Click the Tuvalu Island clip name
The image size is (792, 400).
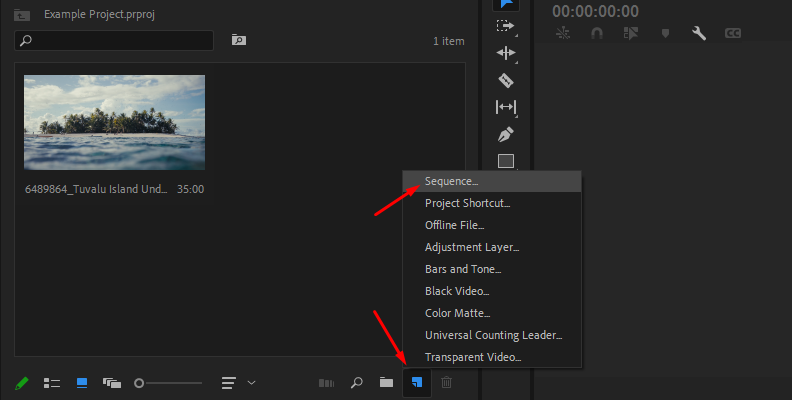tap(96, 189)
